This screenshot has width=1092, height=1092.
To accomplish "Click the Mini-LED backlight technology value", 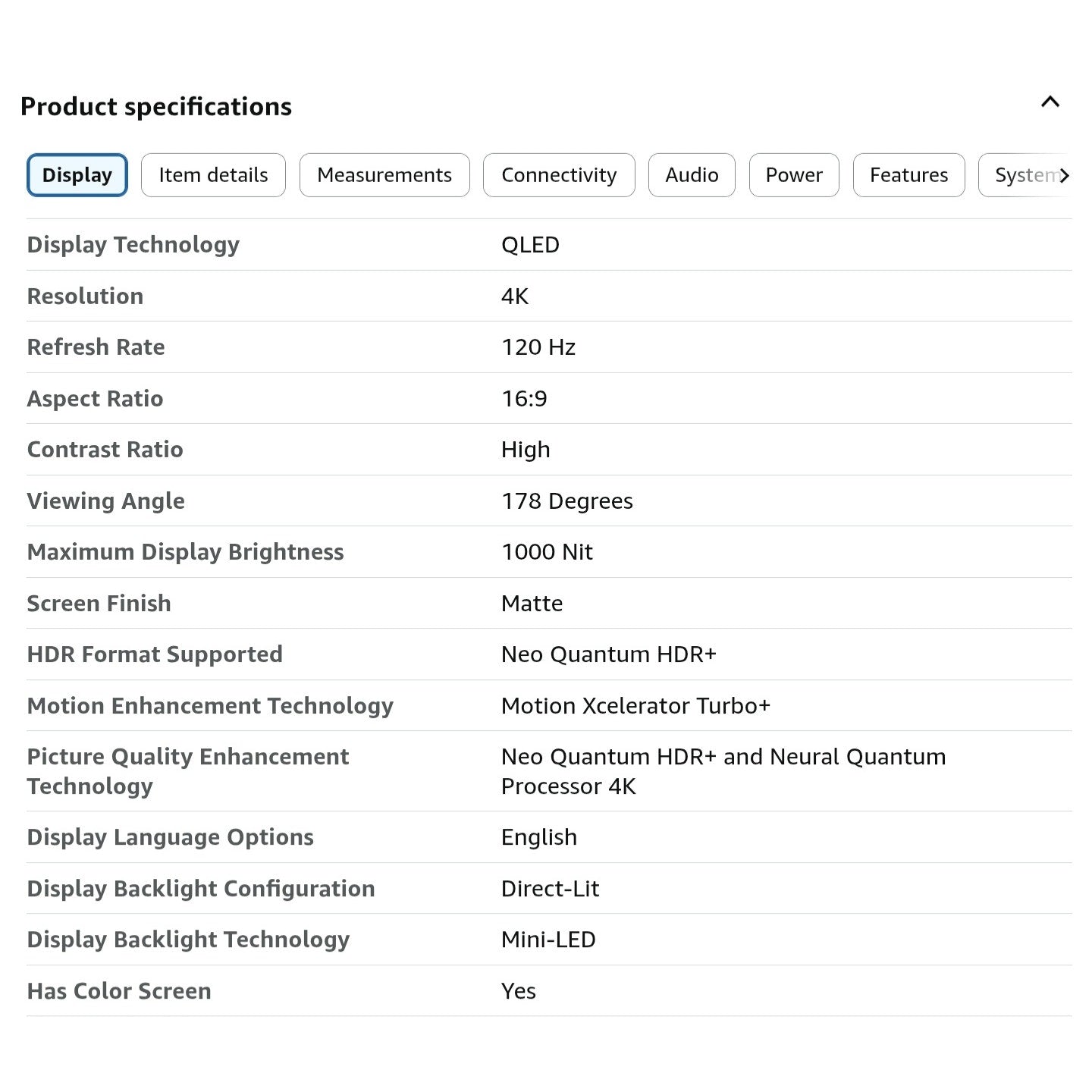I will [548, 940].
